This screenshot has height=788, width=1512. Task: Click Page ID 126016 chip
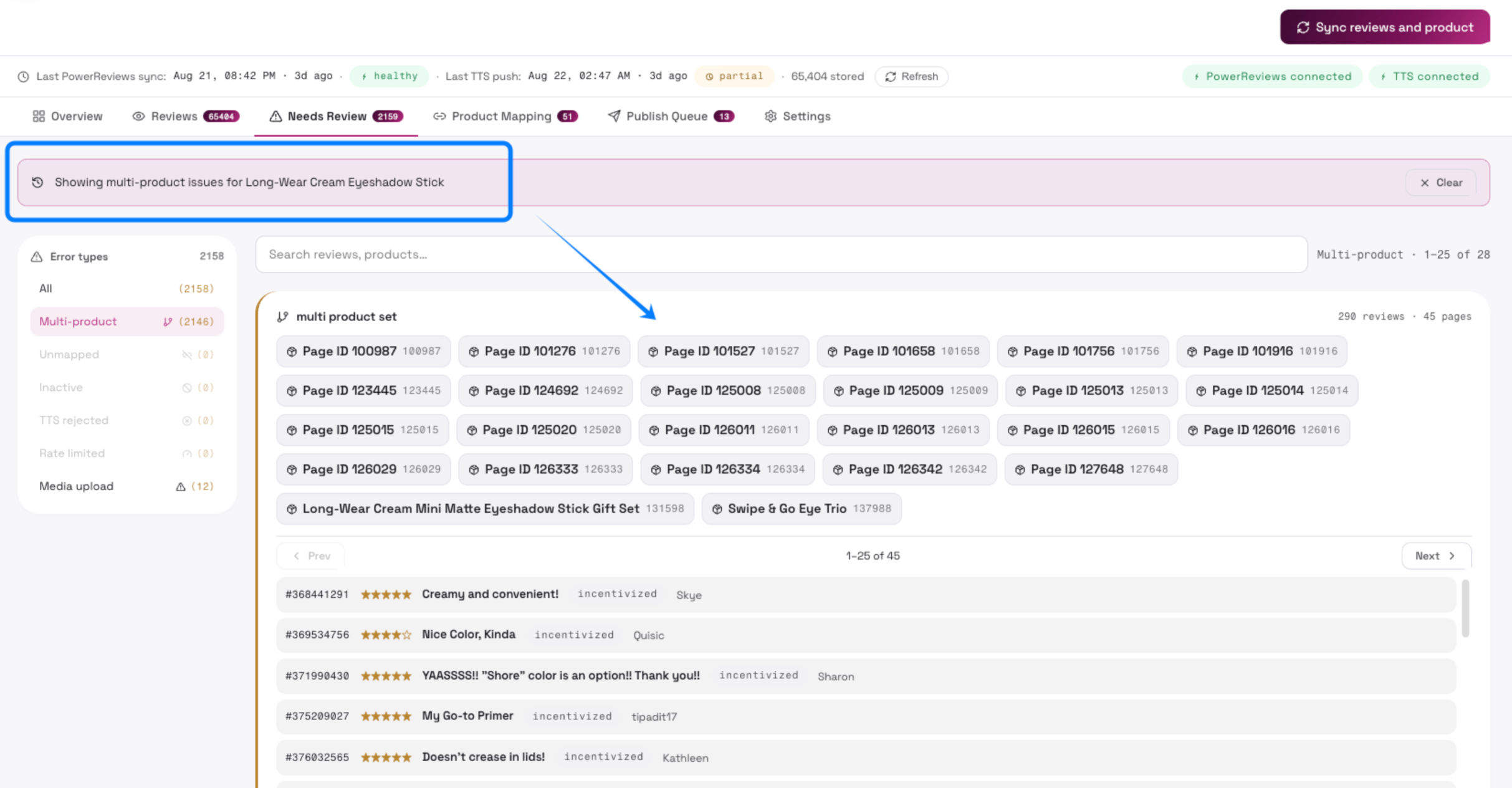point(1263,430)
